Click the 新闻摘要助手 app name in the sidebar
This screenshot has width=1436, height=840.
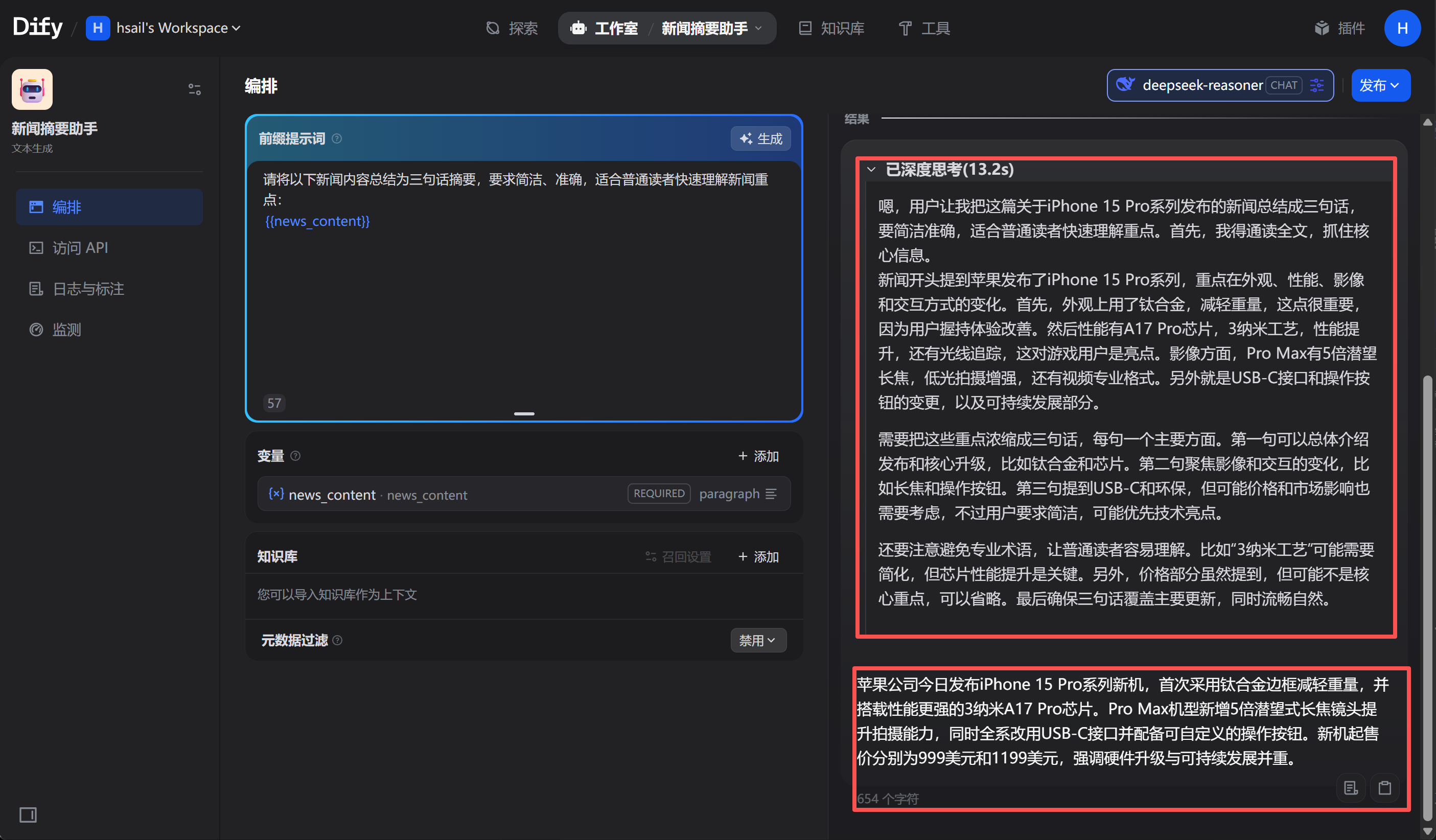point(55,128)
